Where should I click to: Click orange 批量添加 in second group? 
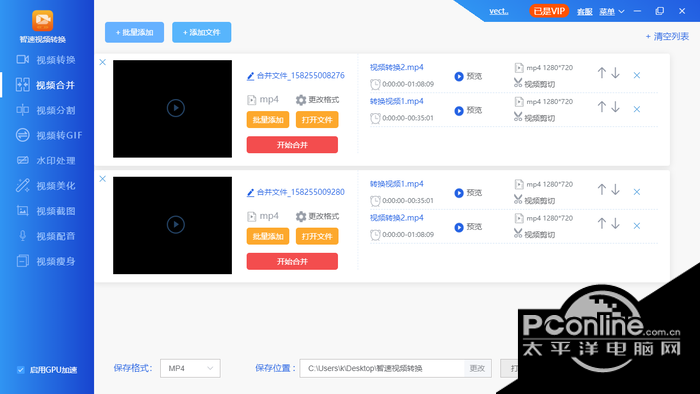[x=268, y=236]
